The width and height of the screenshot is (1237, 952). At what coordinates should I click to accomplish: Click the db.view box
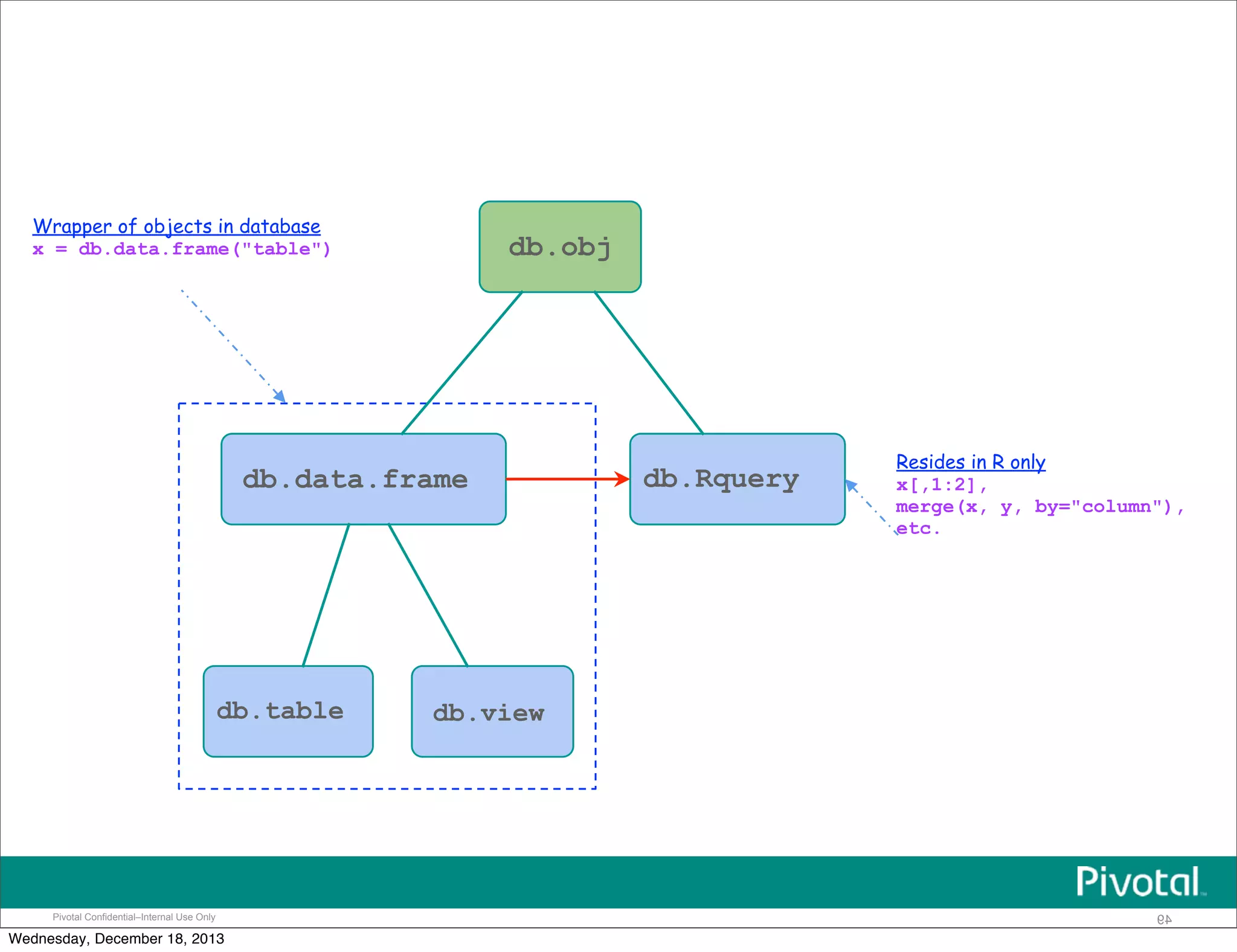(492, 712)
